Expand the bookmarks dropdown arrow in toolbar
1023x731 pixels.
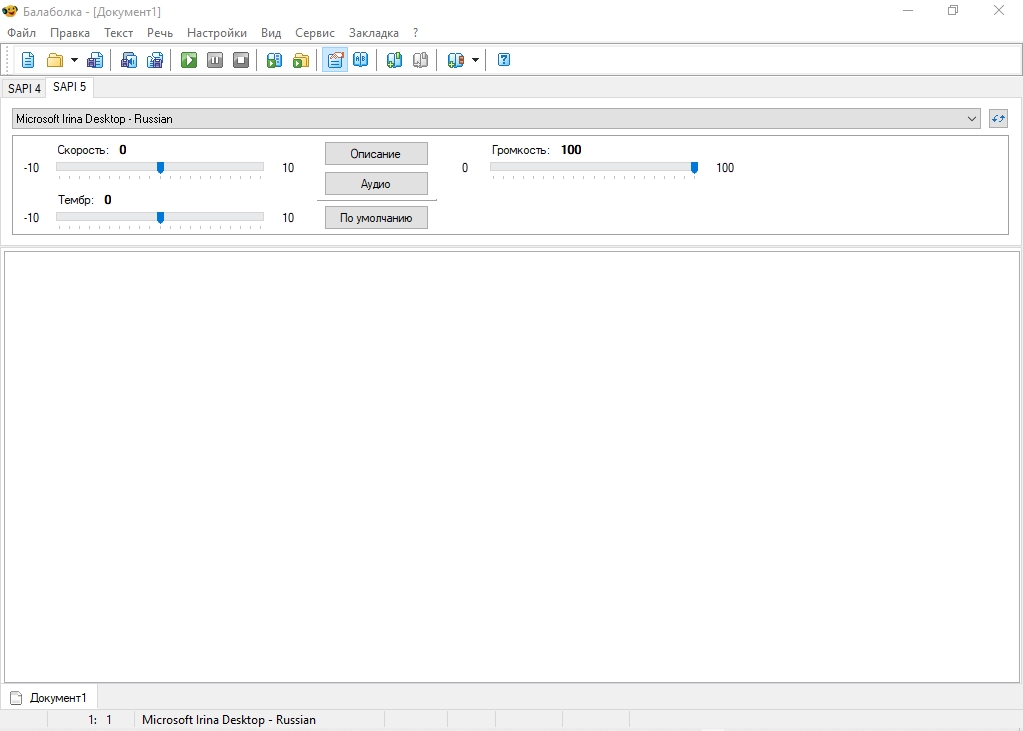475,60
